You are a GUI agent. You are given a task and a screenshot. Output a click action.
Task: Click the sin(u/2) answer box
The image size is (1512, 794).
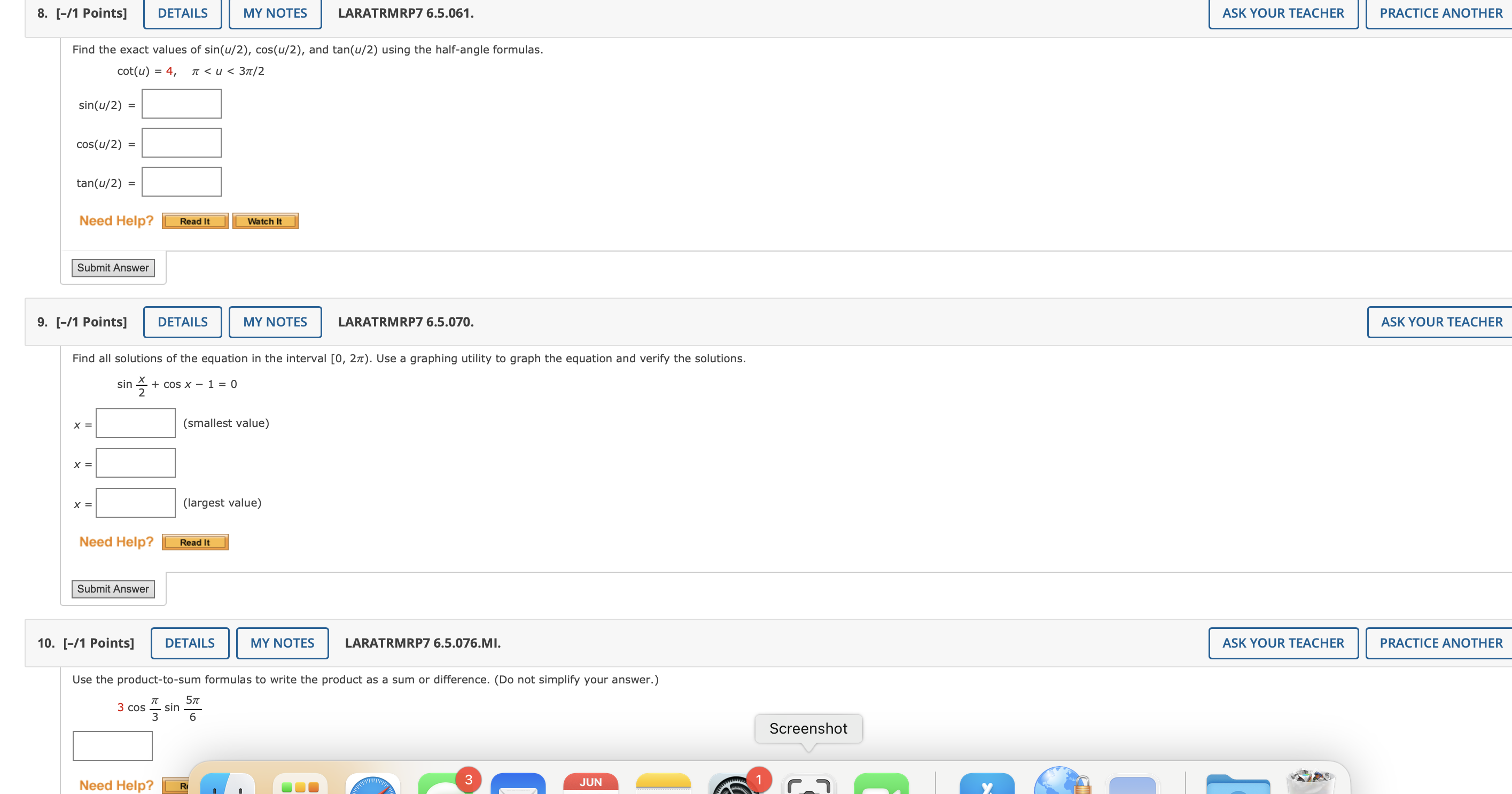point(181,104)
